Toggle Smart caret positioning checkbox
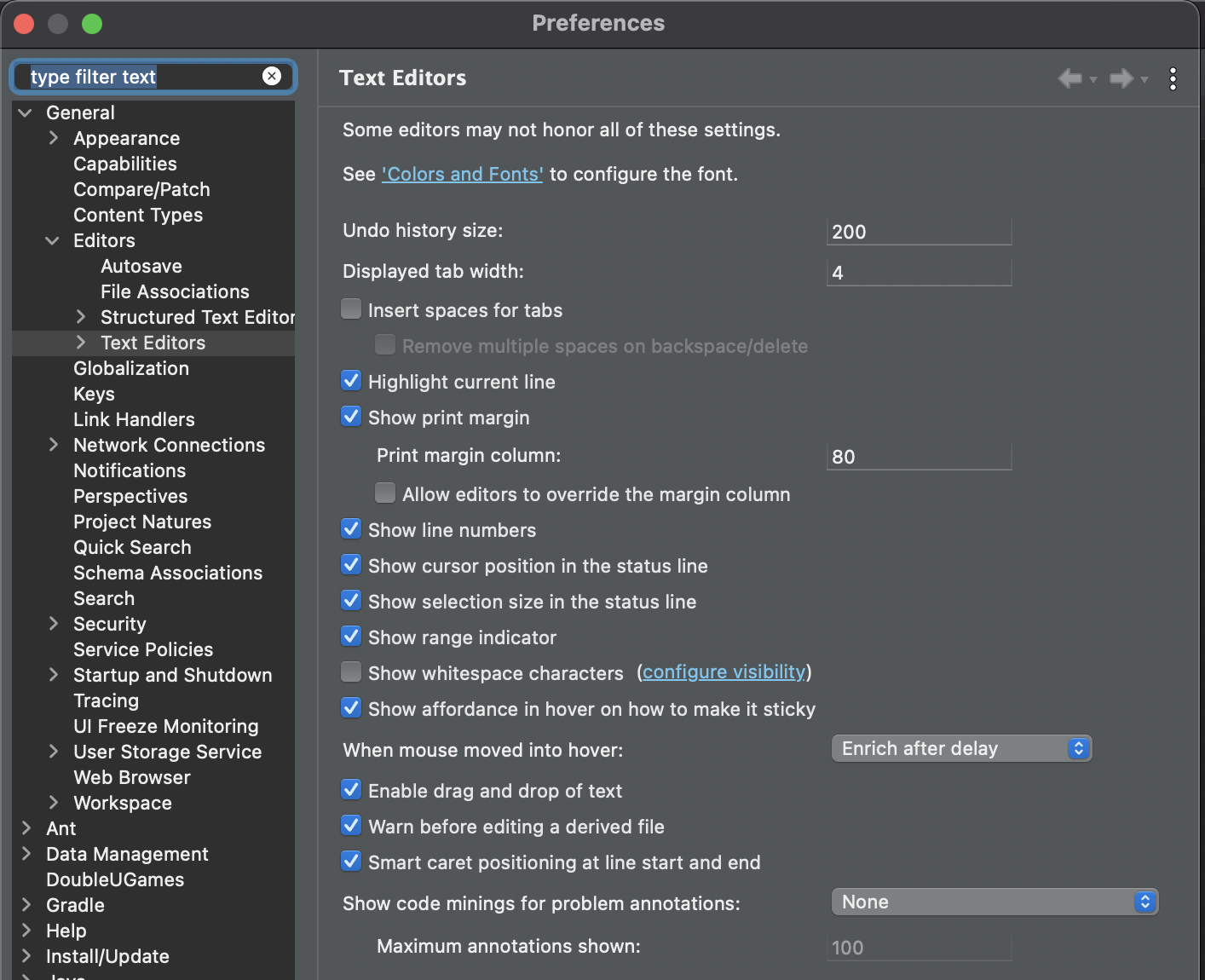 (351, 861)
